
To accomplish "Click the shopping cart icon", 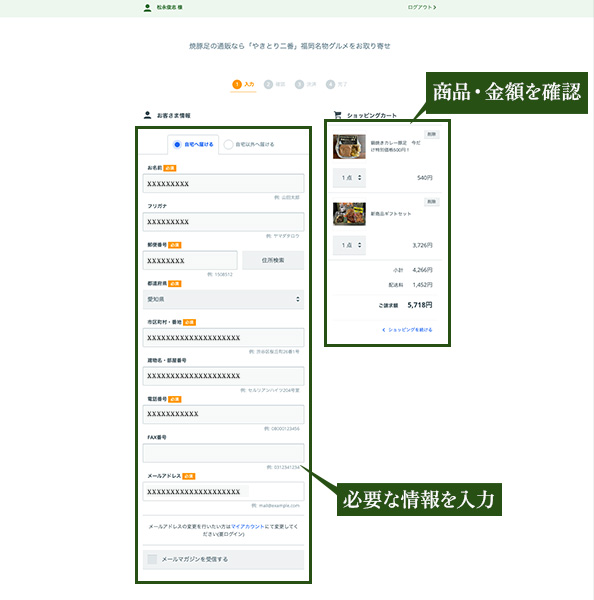I will pos(338,114).
